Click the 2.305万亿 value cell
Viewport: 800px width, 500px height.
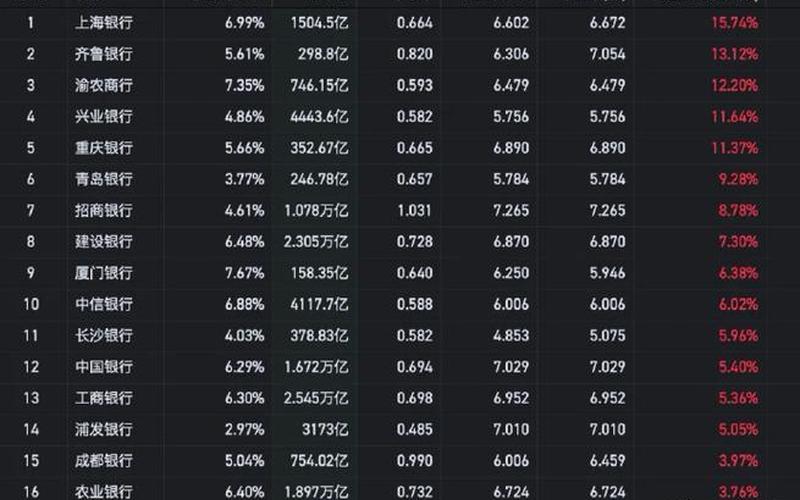point(313,242)
